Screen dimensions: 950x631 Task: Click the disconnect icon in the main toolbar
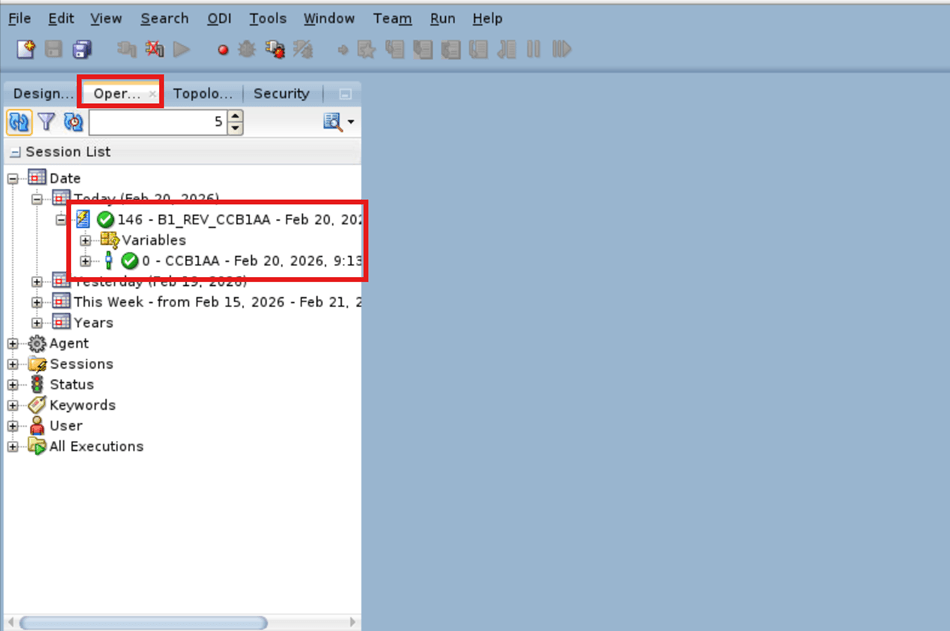point(154,48)
